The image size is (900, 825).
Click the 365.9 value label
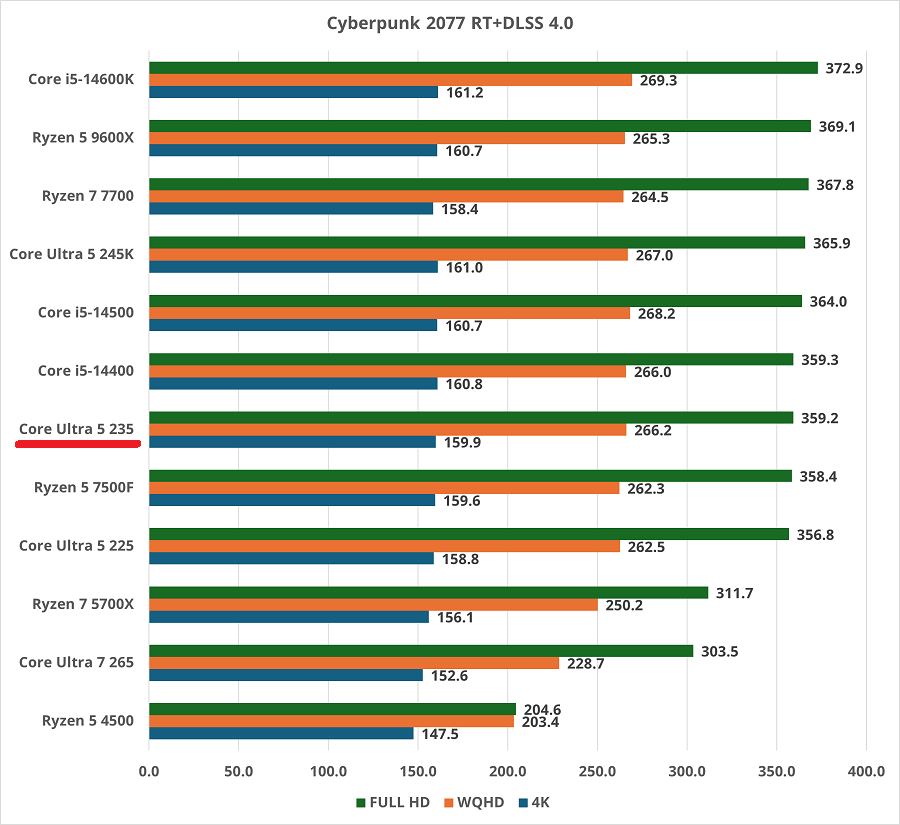(832, 243)
